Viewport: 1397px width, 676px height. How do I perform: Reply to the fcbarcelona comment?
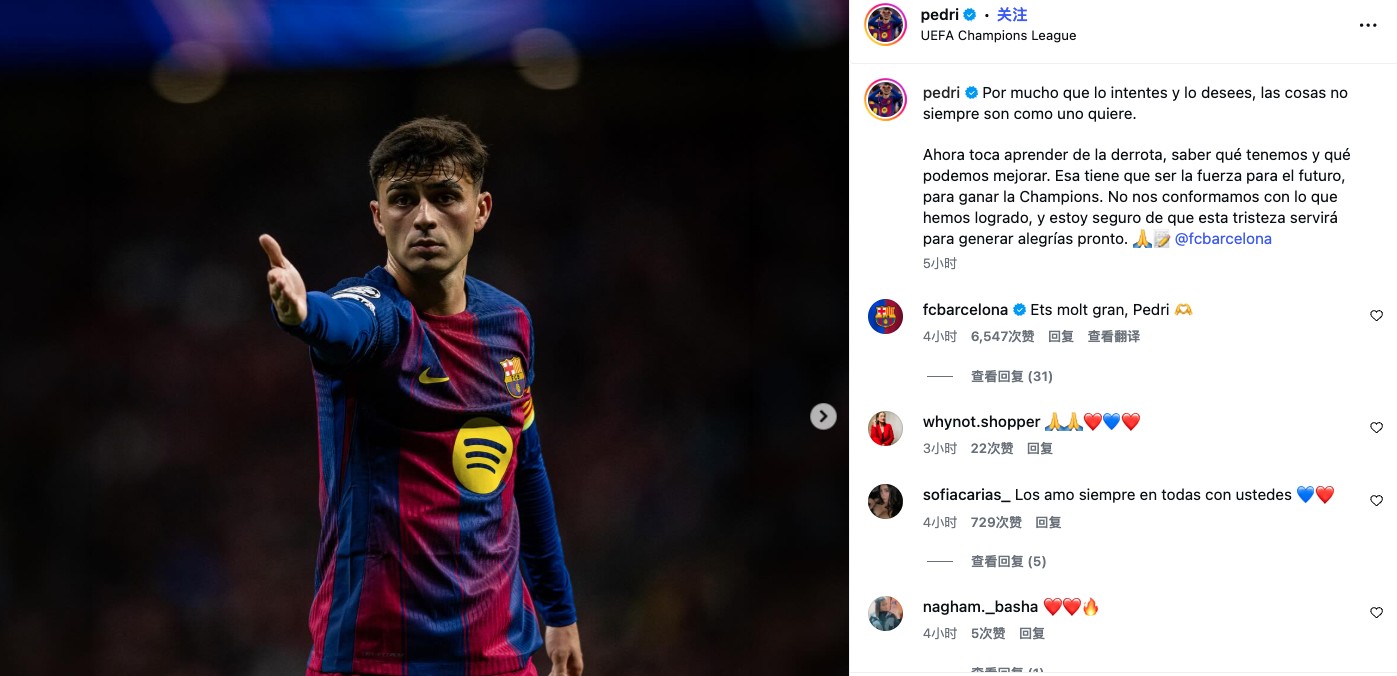tap(1061, 337)
